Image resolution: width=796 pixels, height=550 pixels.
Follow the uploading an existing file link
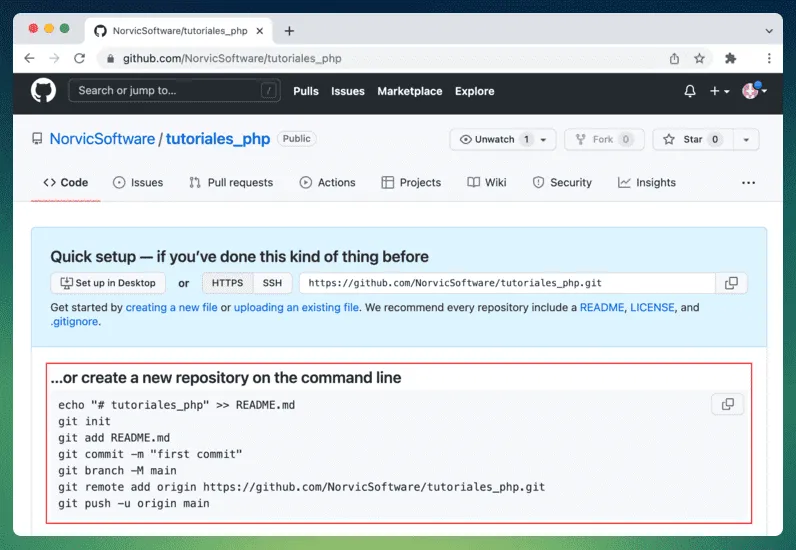coord(296,307)
